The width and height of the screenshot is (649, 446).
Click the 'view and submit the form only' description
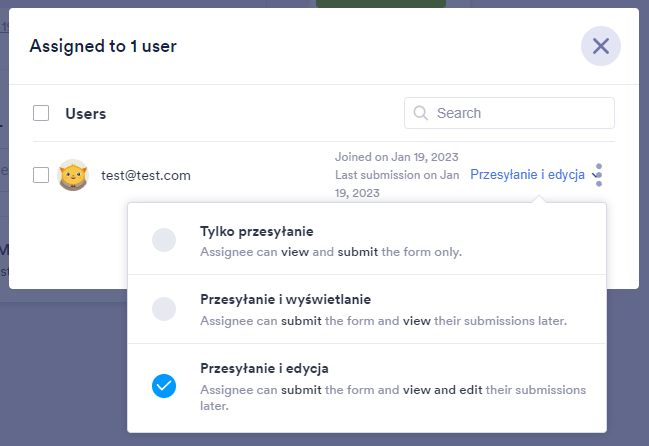pos(331,251)
